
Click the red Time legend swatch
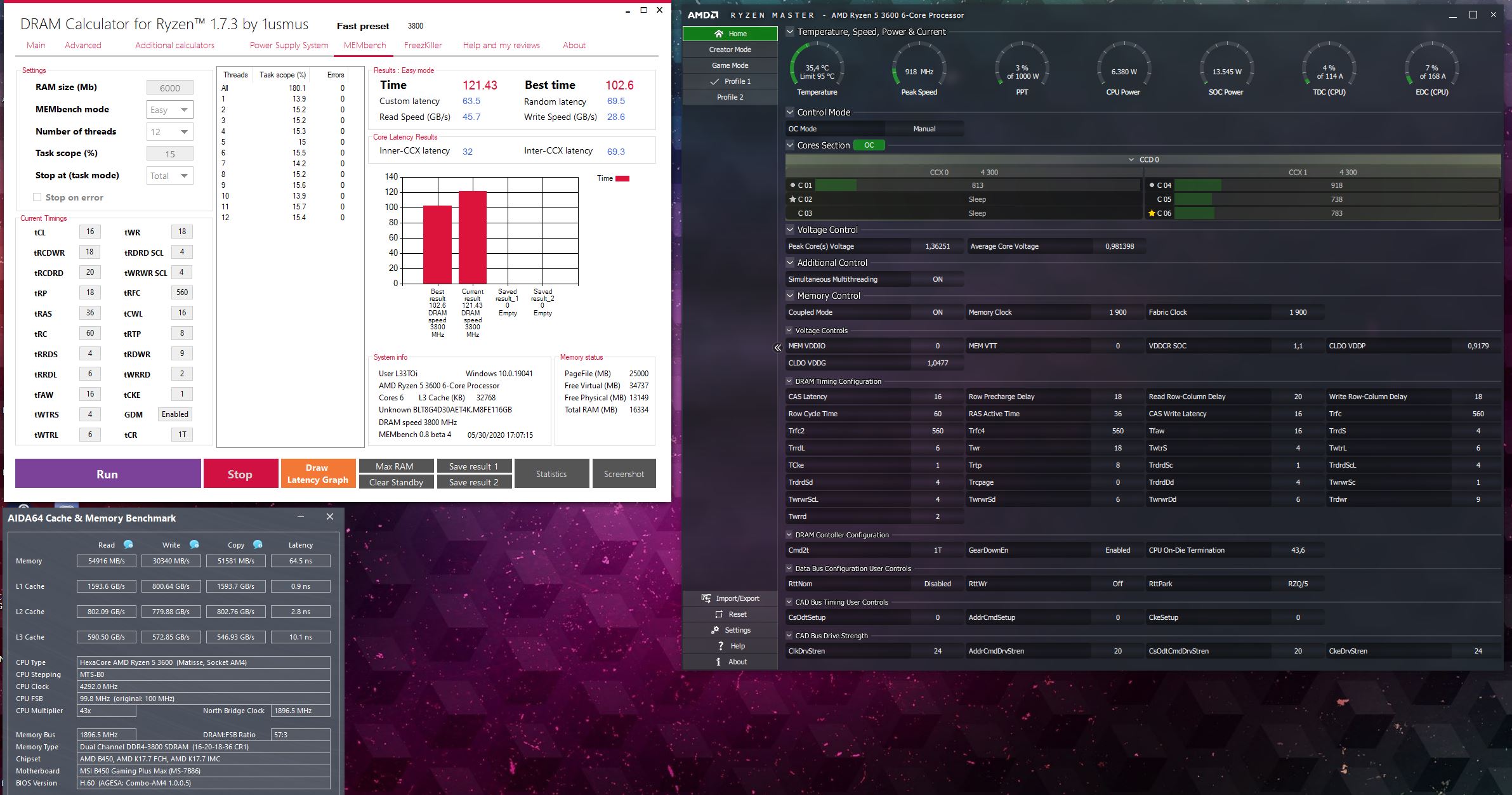pos(622,178)
